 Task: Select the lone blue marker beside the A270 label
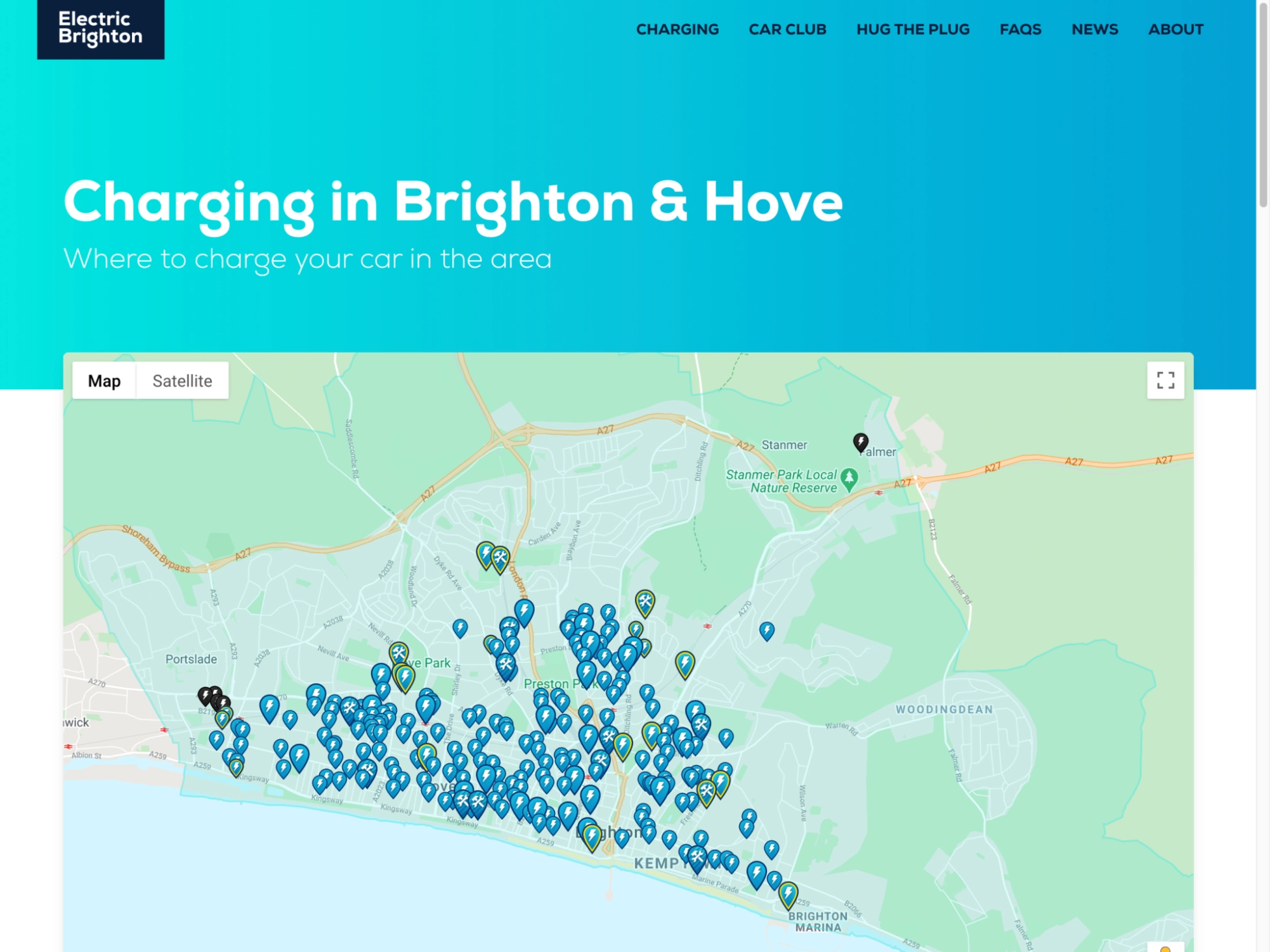pos(767,631)
